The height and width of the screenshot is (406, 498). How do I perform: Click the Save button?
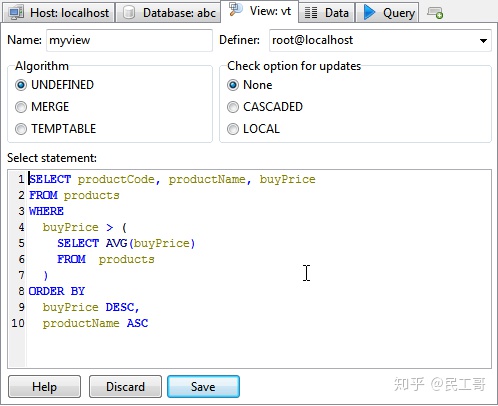pyautogui.click(x=203, y=387)
